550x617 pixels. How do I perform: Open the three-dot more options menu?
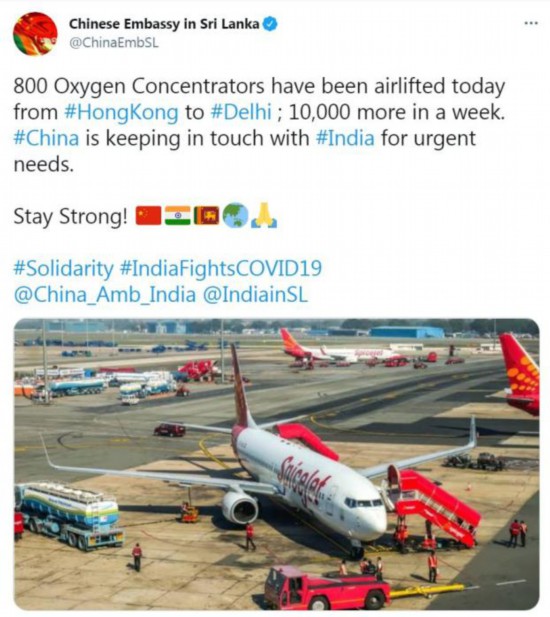pyautogui.click(x=531, y=23)
